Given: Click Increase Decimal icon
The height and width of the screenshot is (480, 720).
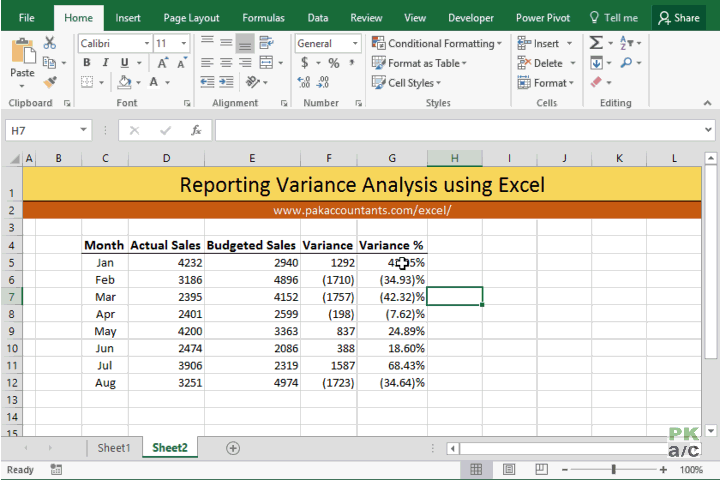Looking at the screenshot, I should tap(304, 82).
